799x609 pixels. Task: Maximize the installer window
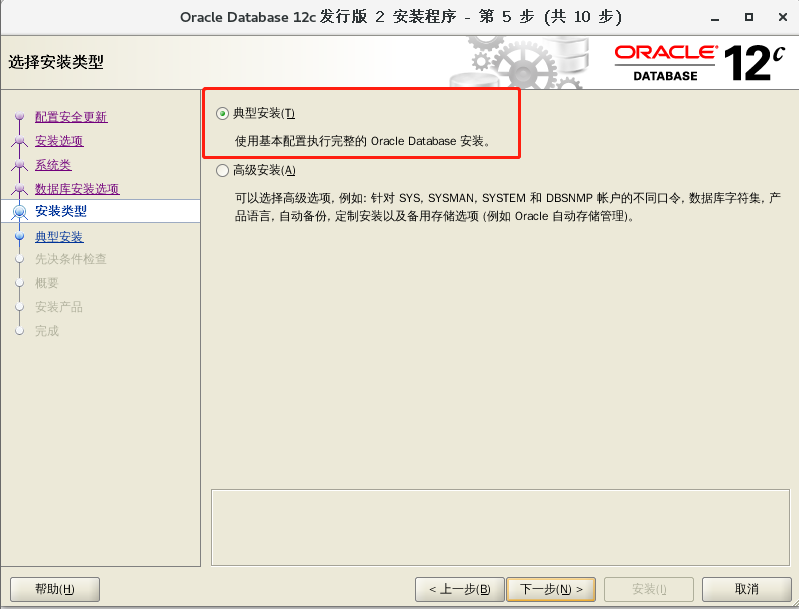(749, 17)
